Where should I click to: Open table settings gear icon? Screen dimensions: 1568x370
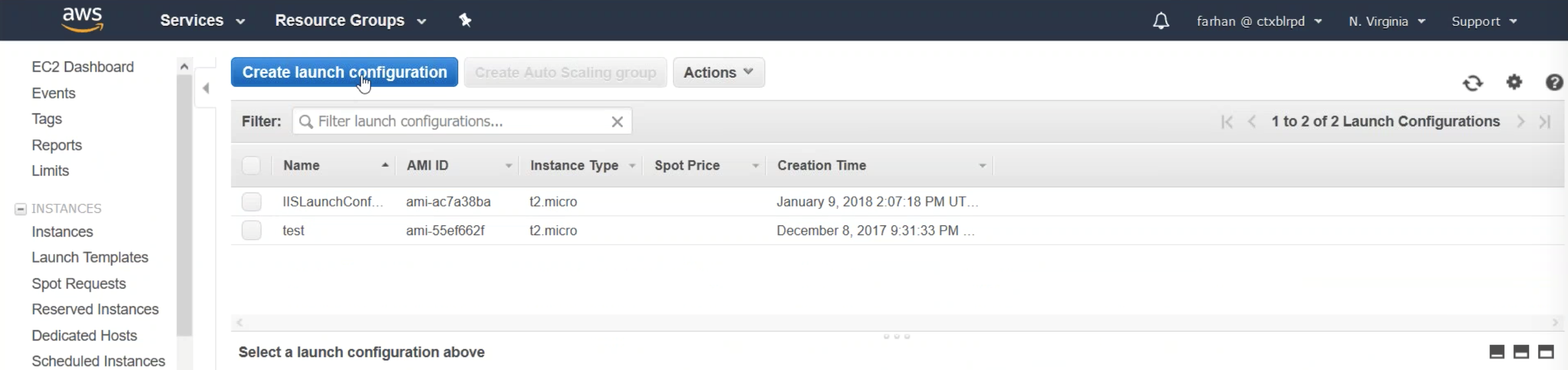click(x=1515, y=82)
